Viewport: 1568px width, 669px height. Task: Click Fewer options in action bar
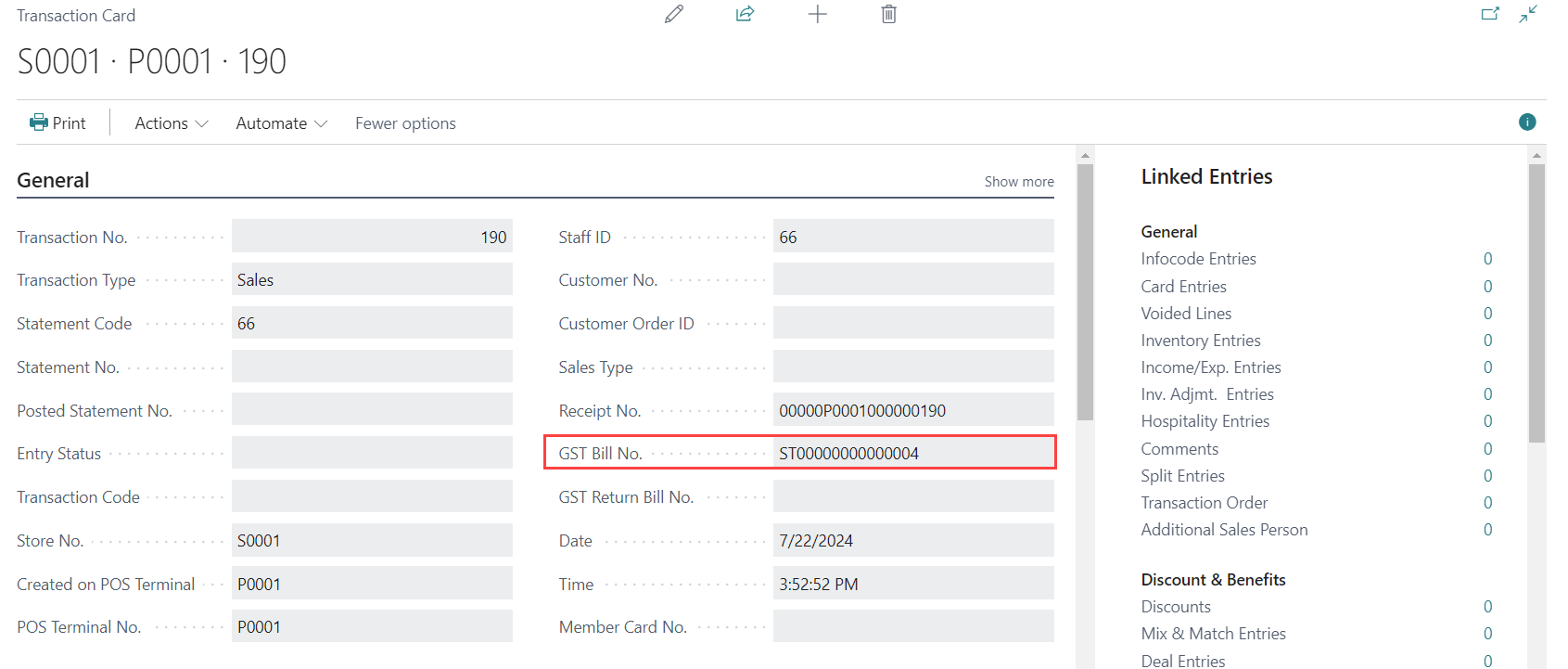click(405, 123)
